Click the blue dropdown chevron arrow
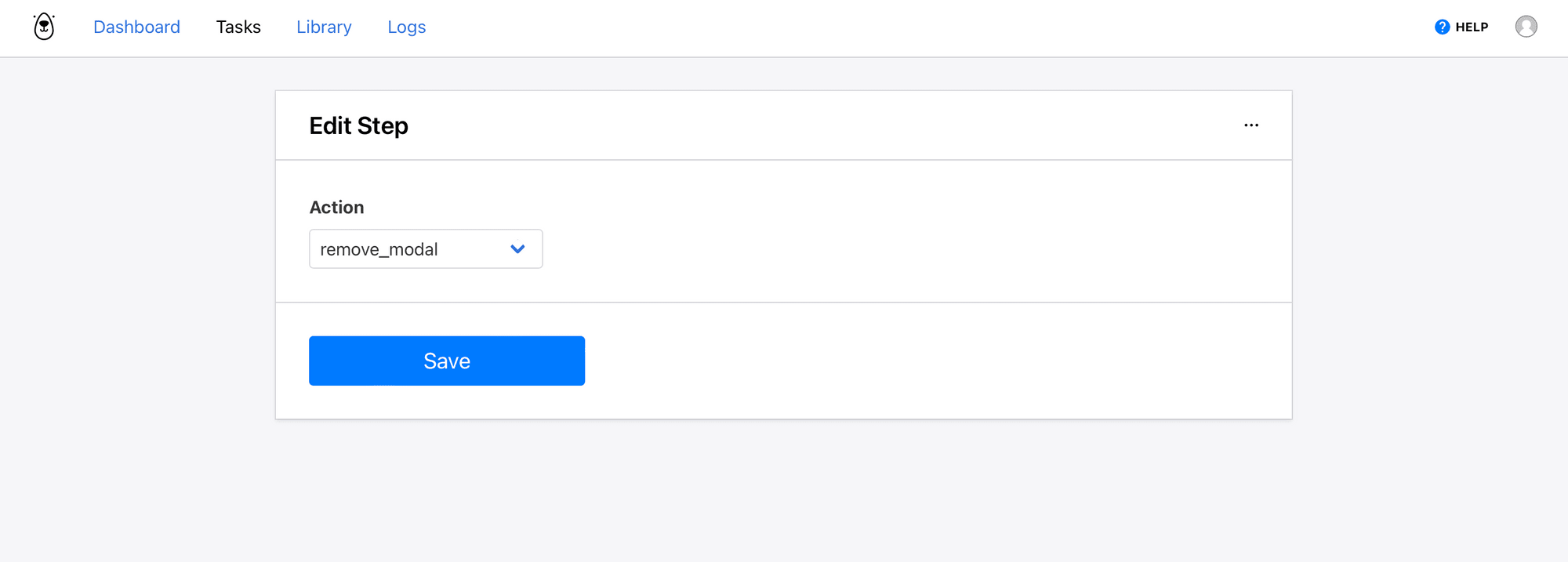The image size is (1568, 562). click(517, 249)
